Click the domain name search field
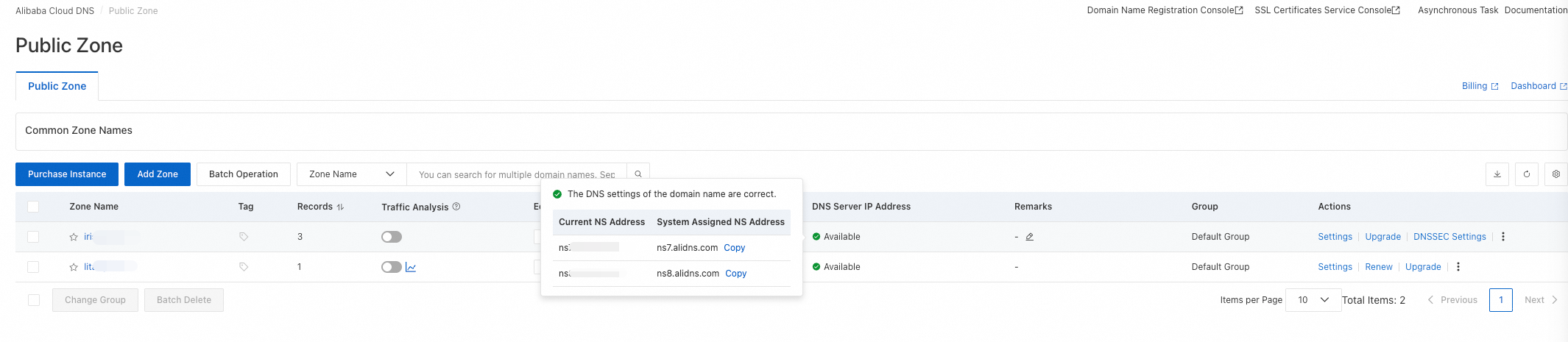This screenshot has height=342, width=1568. [x=516, y=174]
